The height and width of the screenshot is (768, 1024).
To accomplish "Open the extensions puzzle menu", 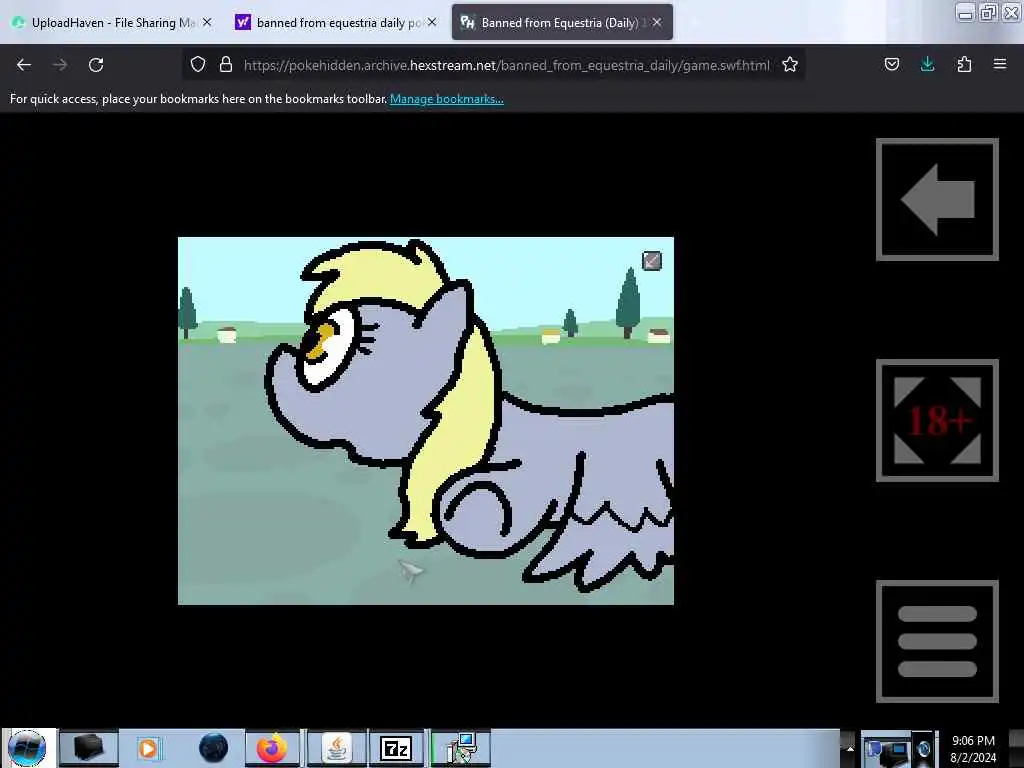I will point(964,65).
